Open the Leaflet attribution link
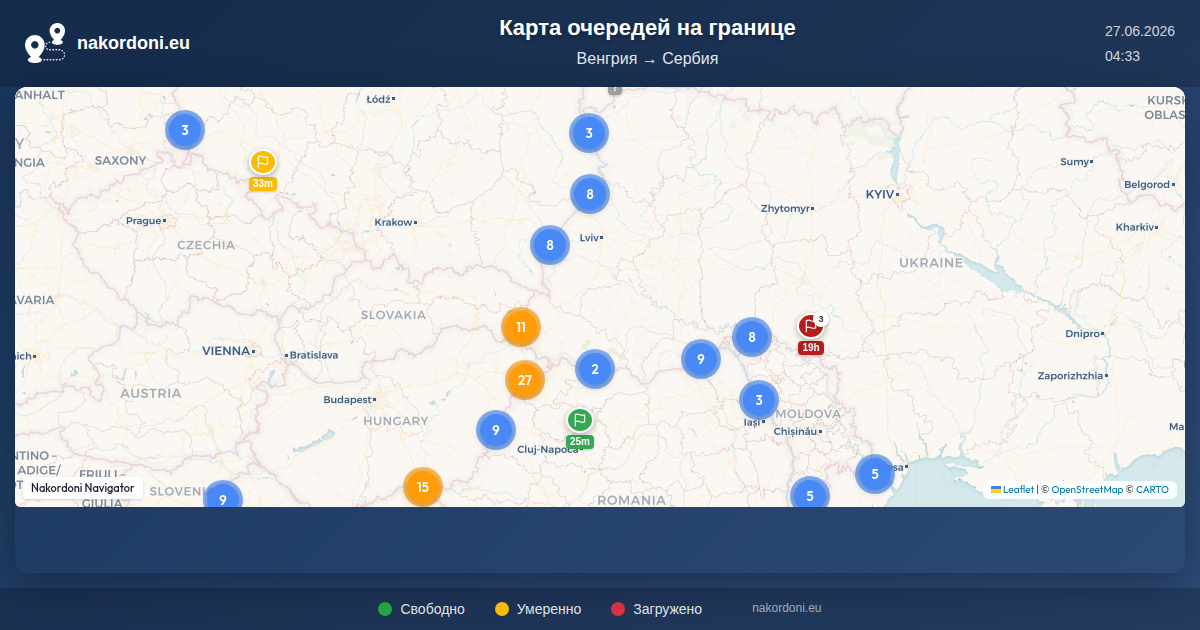Viewport: 1200px width, 630px height. point(1013,490)
